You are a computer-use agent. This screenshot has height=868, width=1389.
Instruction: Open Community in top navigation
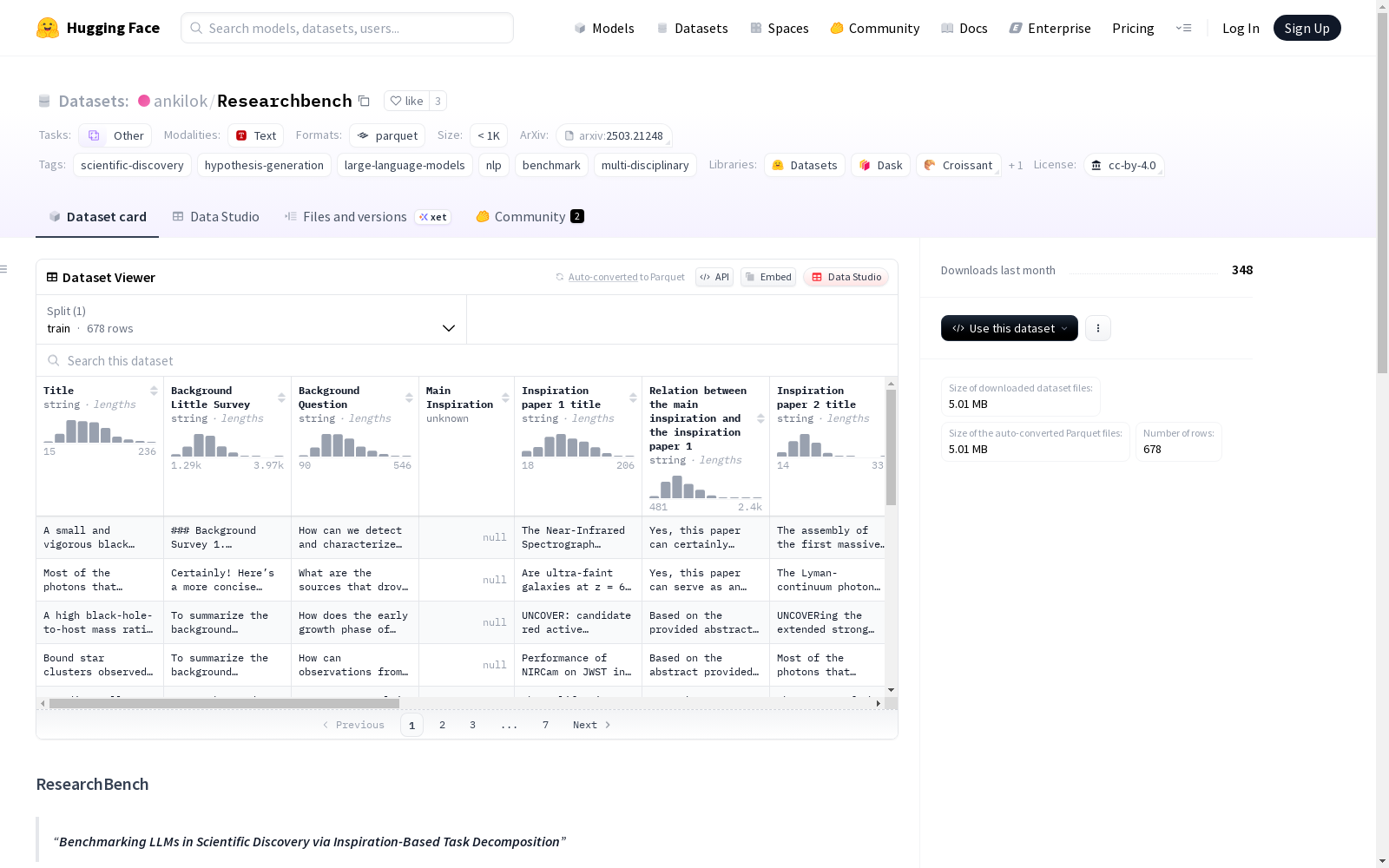tap(875, 28)
